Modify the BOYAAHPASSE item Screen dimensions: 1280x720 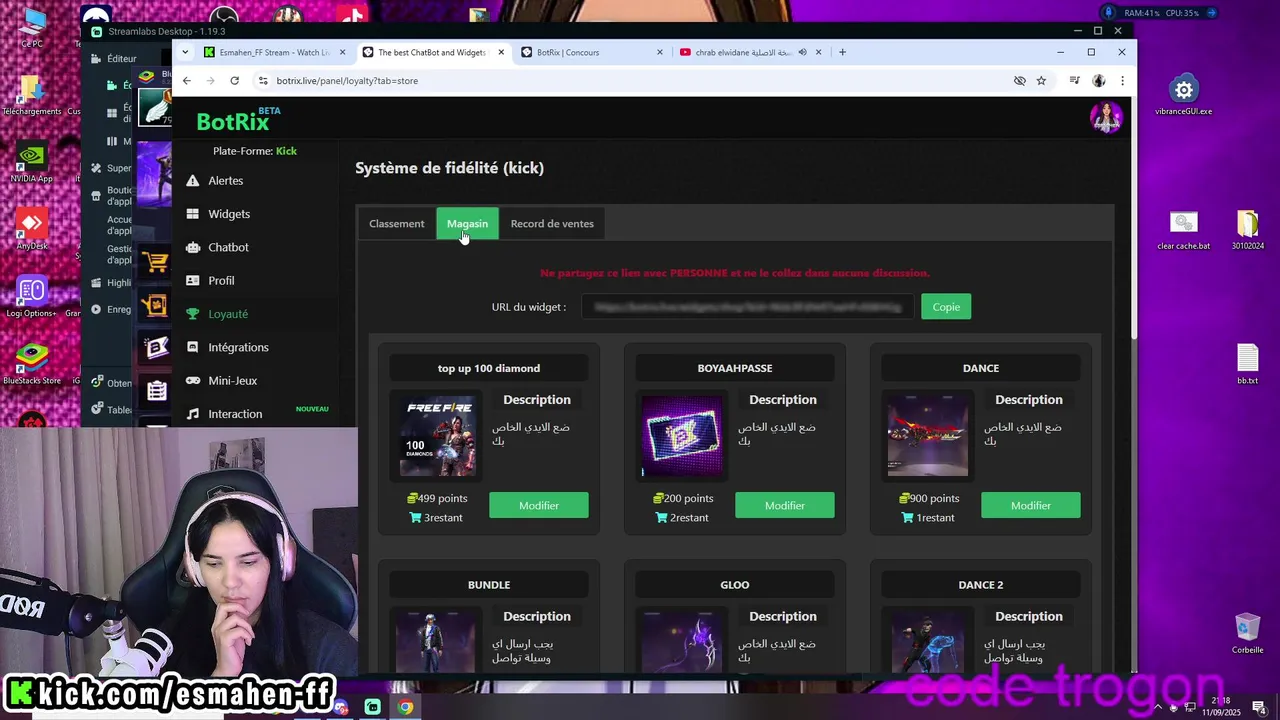pyautogui.click(x=785, y=506)
